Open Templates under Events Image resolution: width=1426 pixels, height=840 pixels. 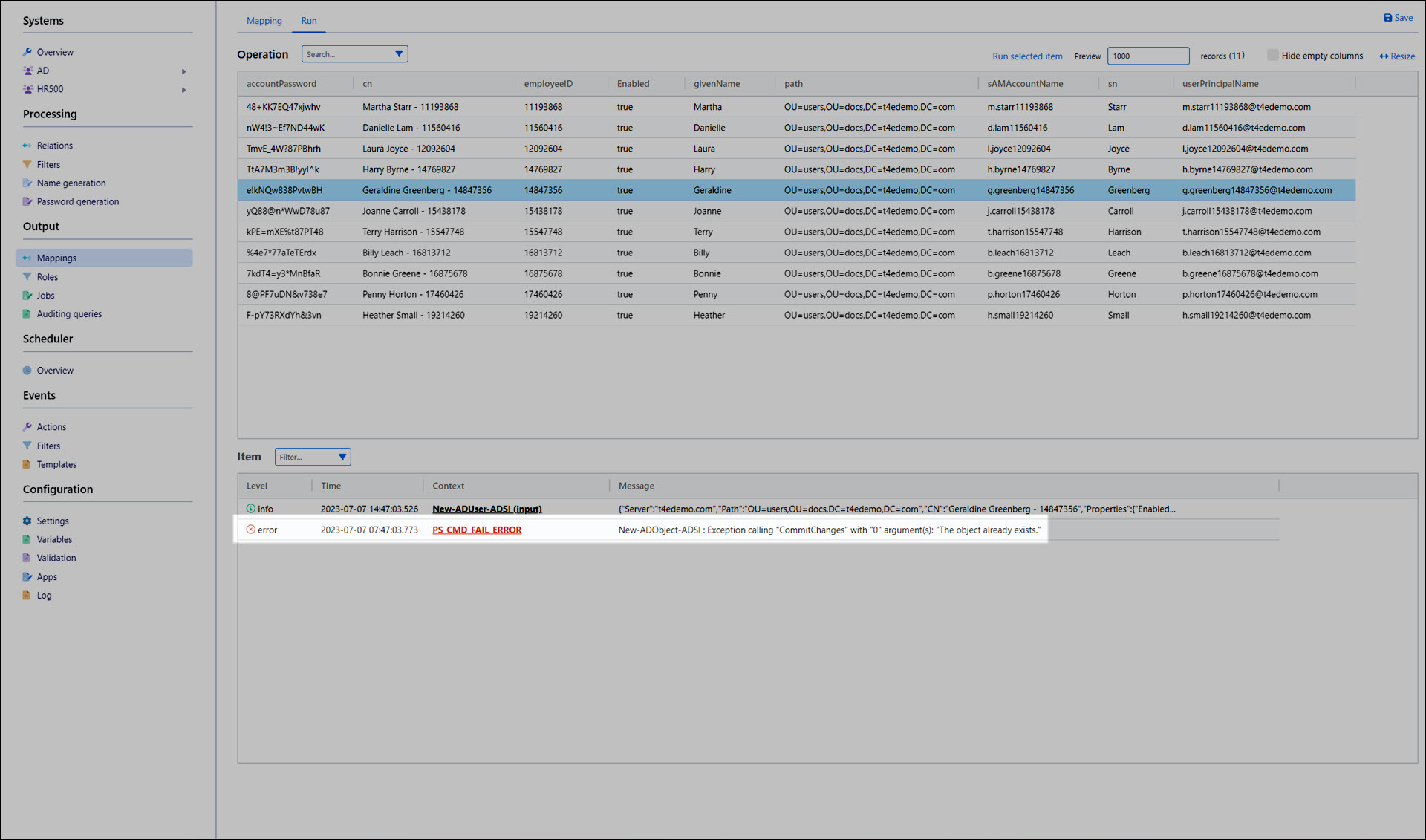(56, 464)
